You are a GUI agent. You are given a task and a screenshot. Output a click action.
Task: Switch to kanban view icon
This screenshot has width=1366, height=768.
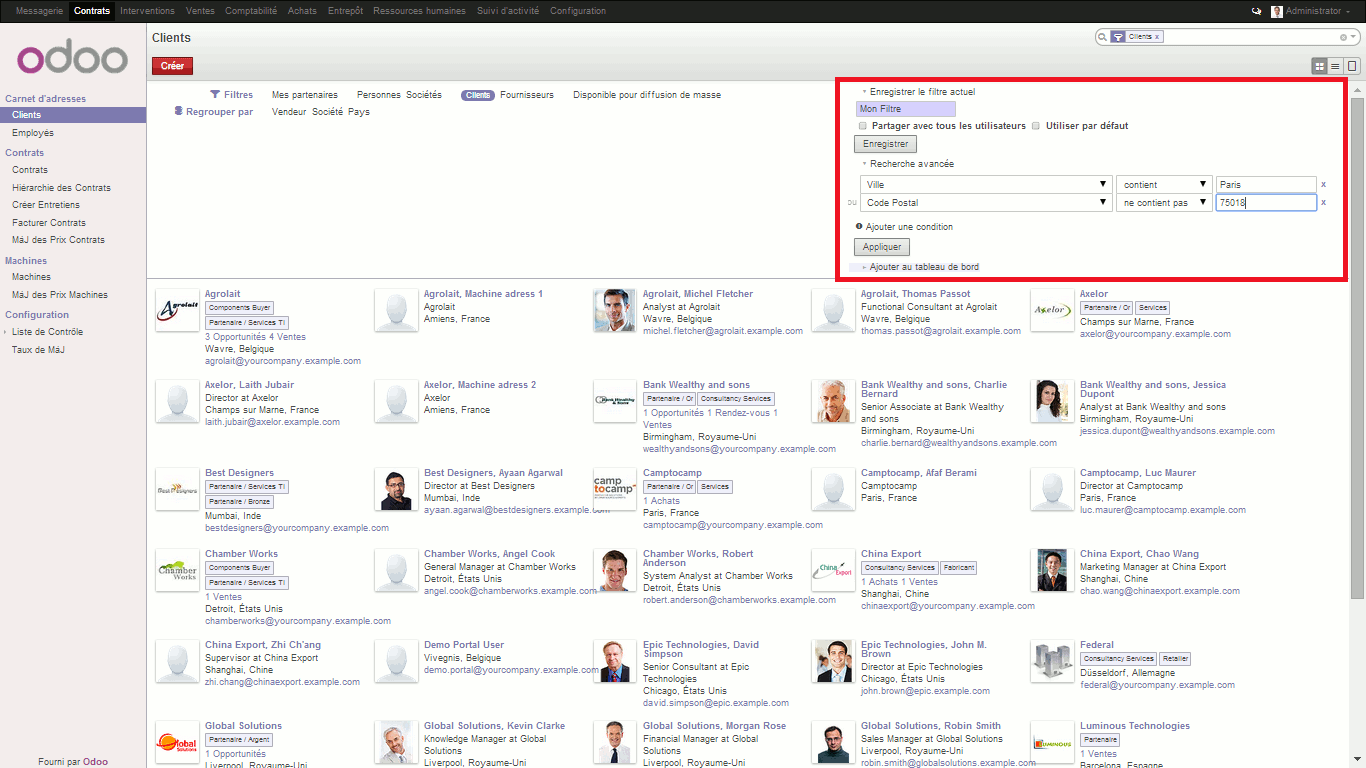[x=1320, y=65]
